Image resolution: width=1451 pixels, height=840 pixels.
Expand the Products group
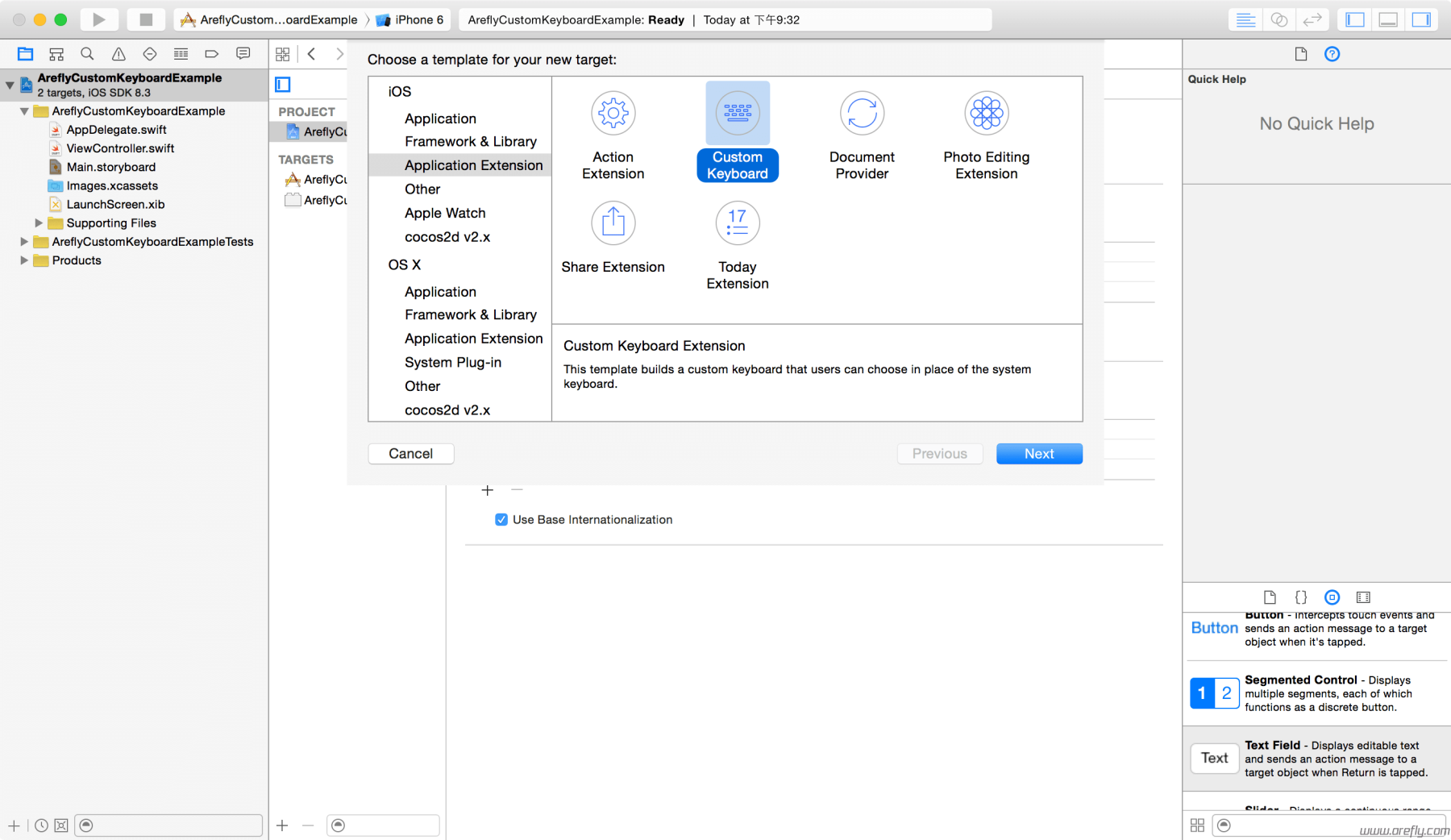point(23,260)
